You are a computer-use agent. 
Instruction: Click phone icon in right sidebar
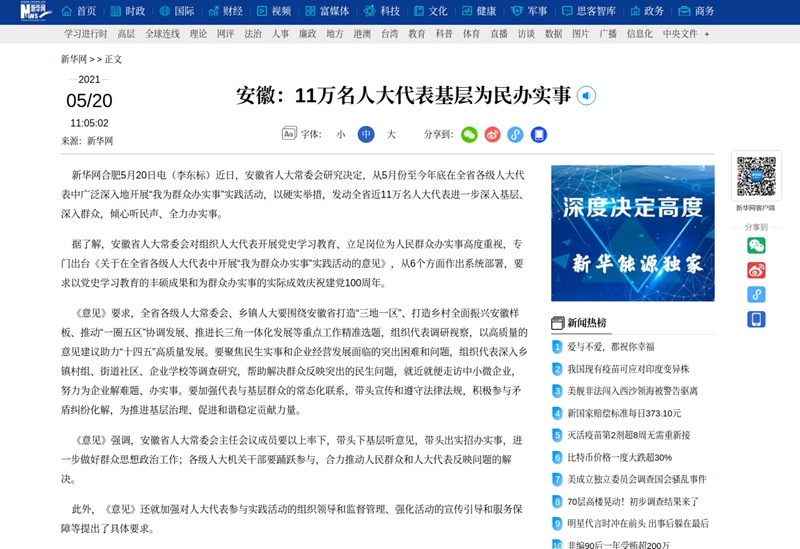click(756, 319)
